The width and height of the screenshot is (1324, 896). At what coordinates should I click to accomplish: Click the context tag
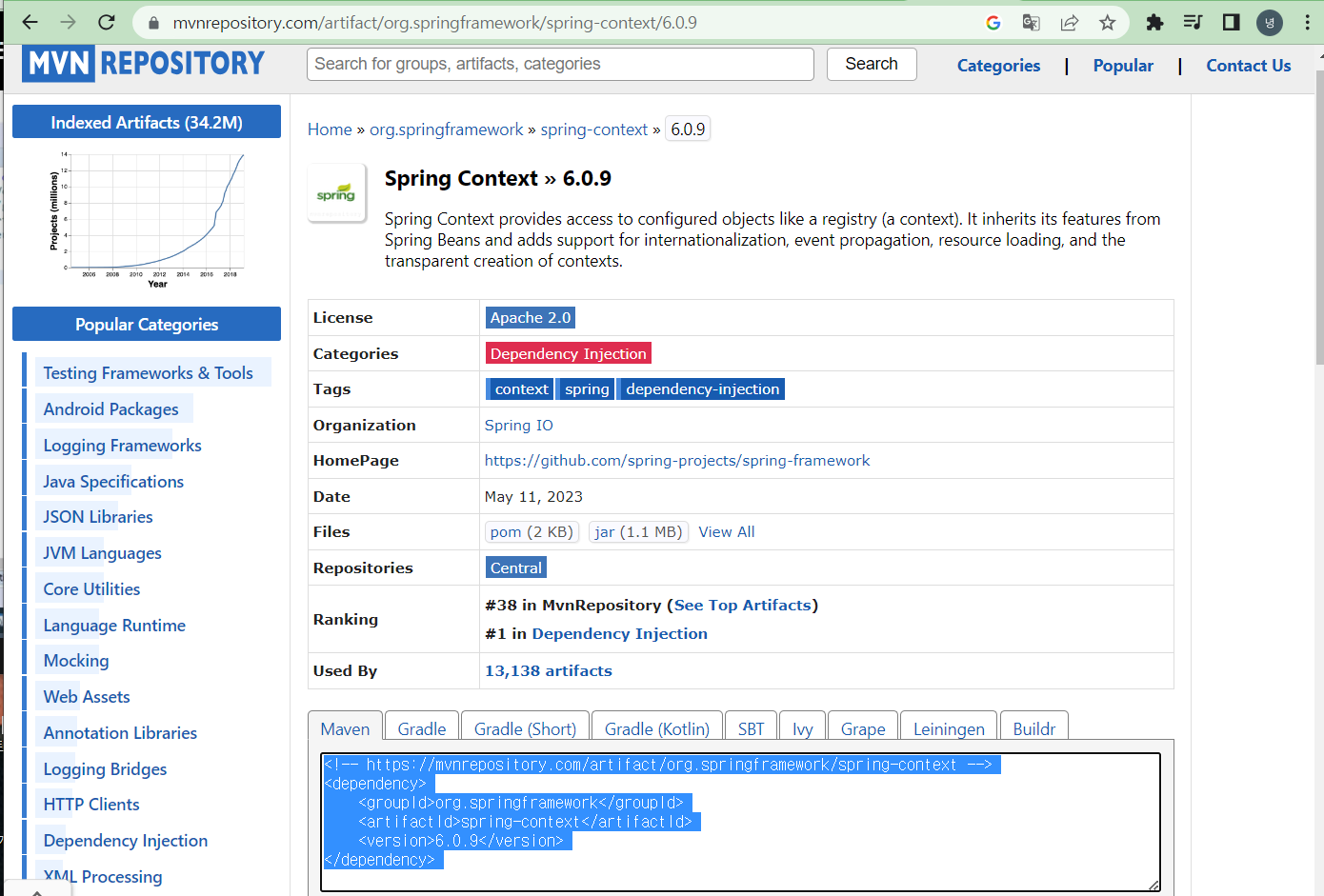(521, 389)
